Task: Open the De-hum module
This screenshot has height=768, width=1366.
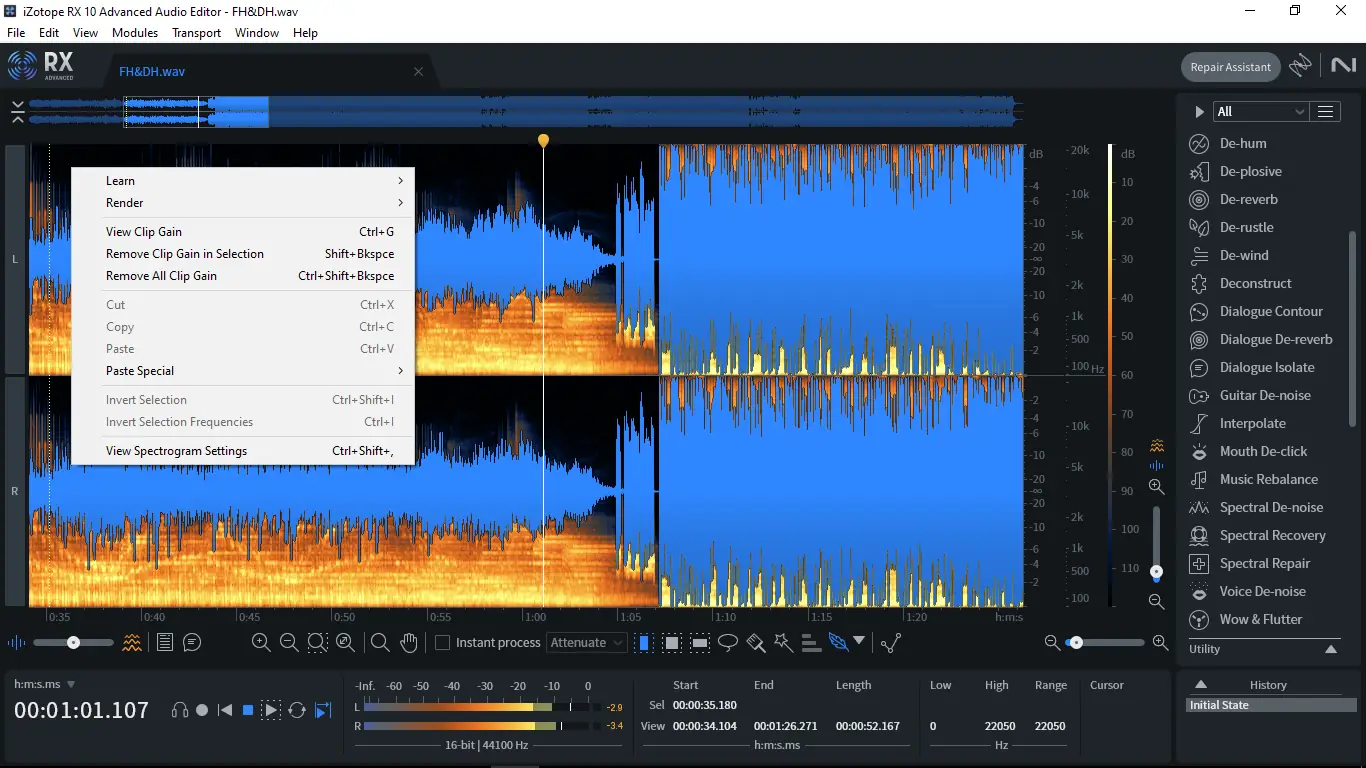Action: (x=1243, y=143)
